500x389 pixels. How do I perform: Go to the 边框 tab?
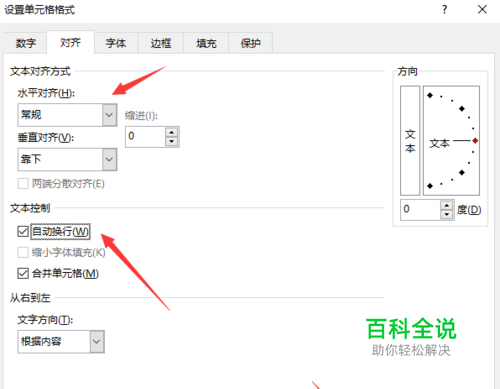click(x=161, y=43)
